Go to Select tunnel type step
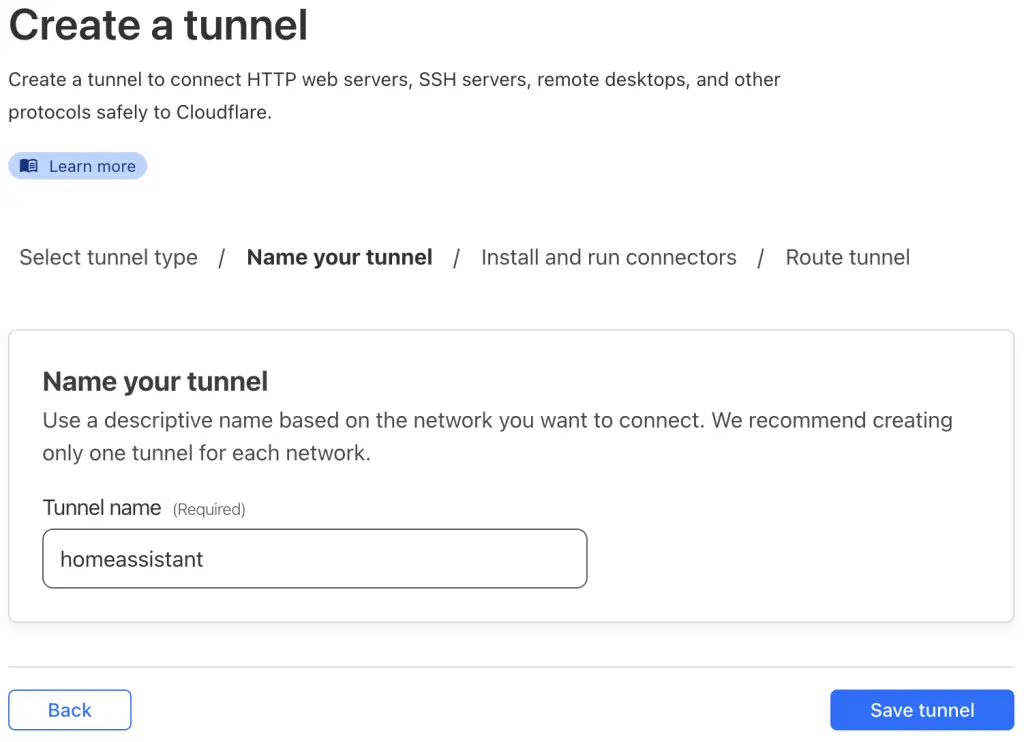The height and width of the screenshot is (742, 1024). [108, 257]
